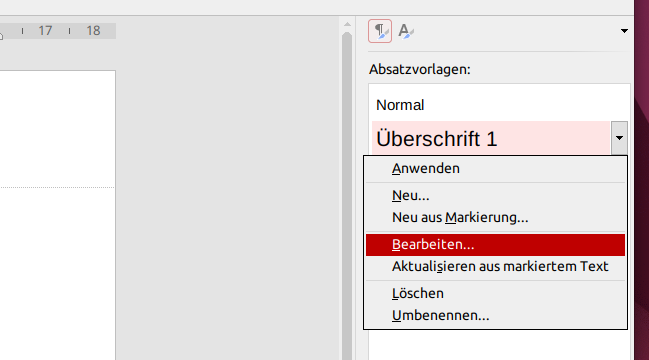This screenshot has width=649, height=360.
Task: Choose Aktualisieren aus markiertem Text
Action: click(495, 266)
